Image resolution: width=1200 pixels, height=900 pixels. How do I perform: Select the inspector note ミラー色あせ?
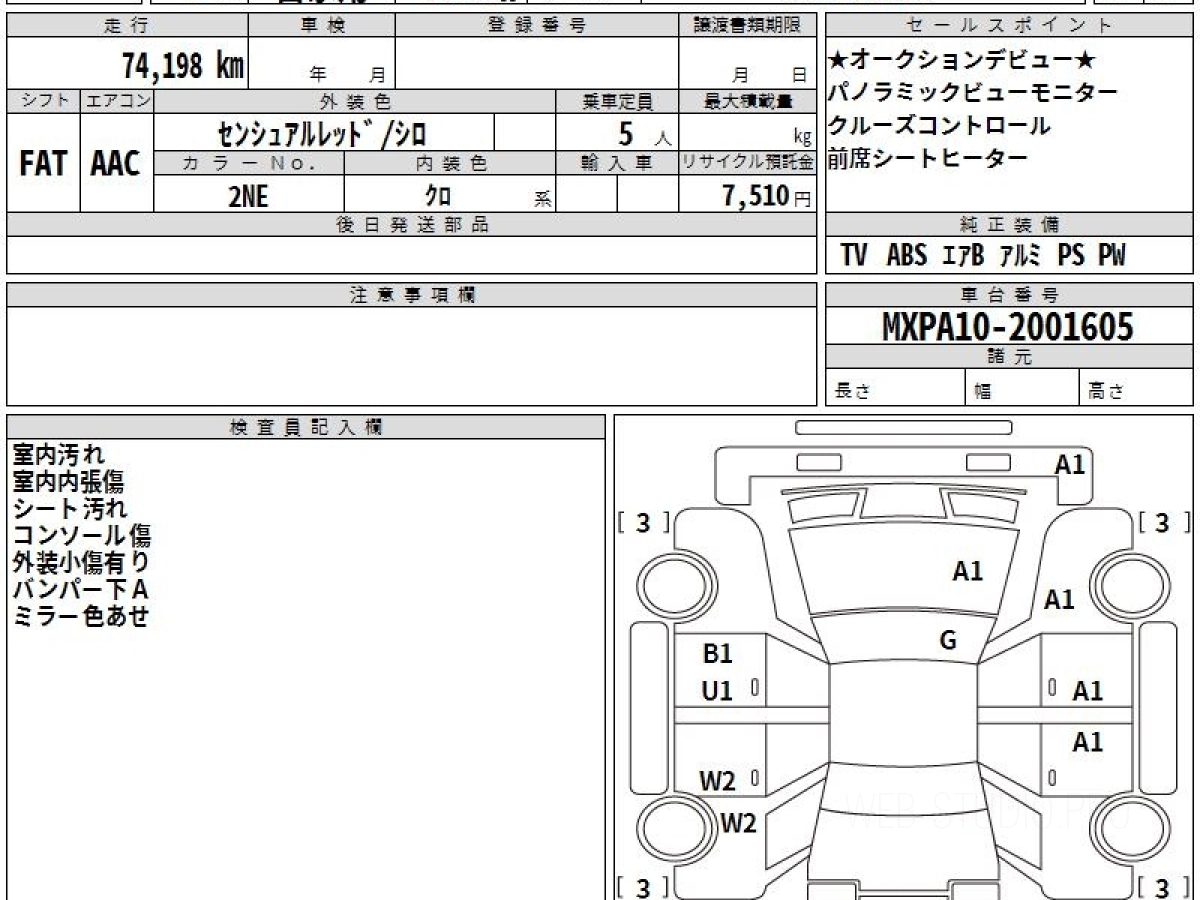[80, 617]
